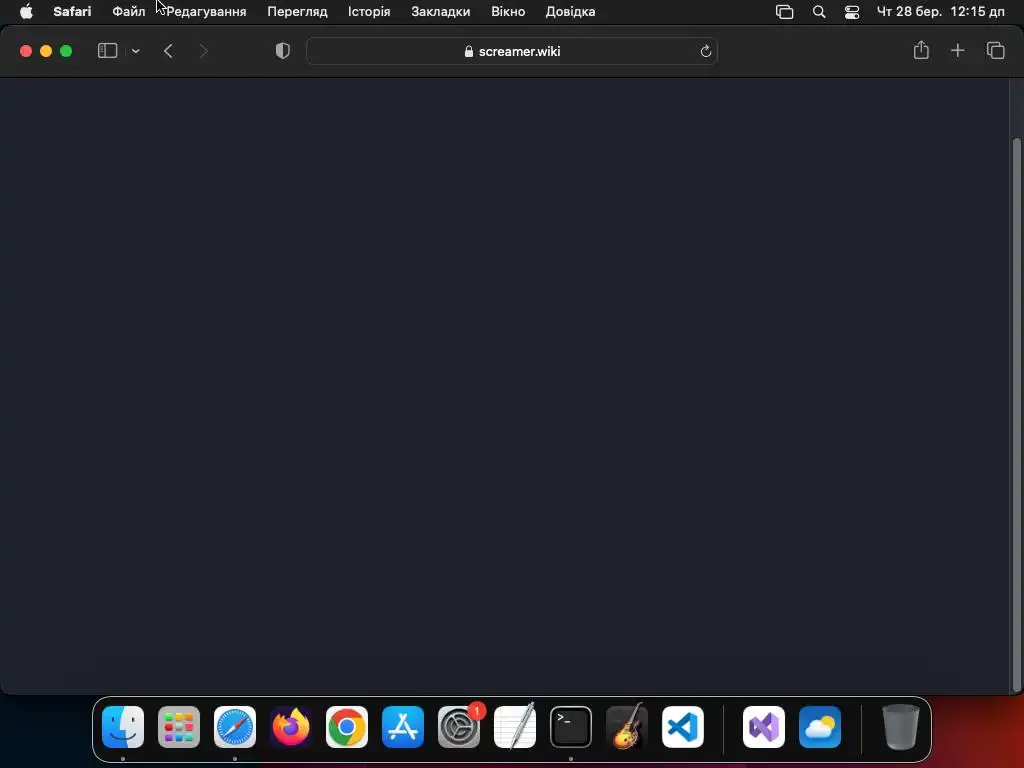Open the Share menu in Safari
The width and height of the screenshot is (1024, 768).
tap(921, 50)
